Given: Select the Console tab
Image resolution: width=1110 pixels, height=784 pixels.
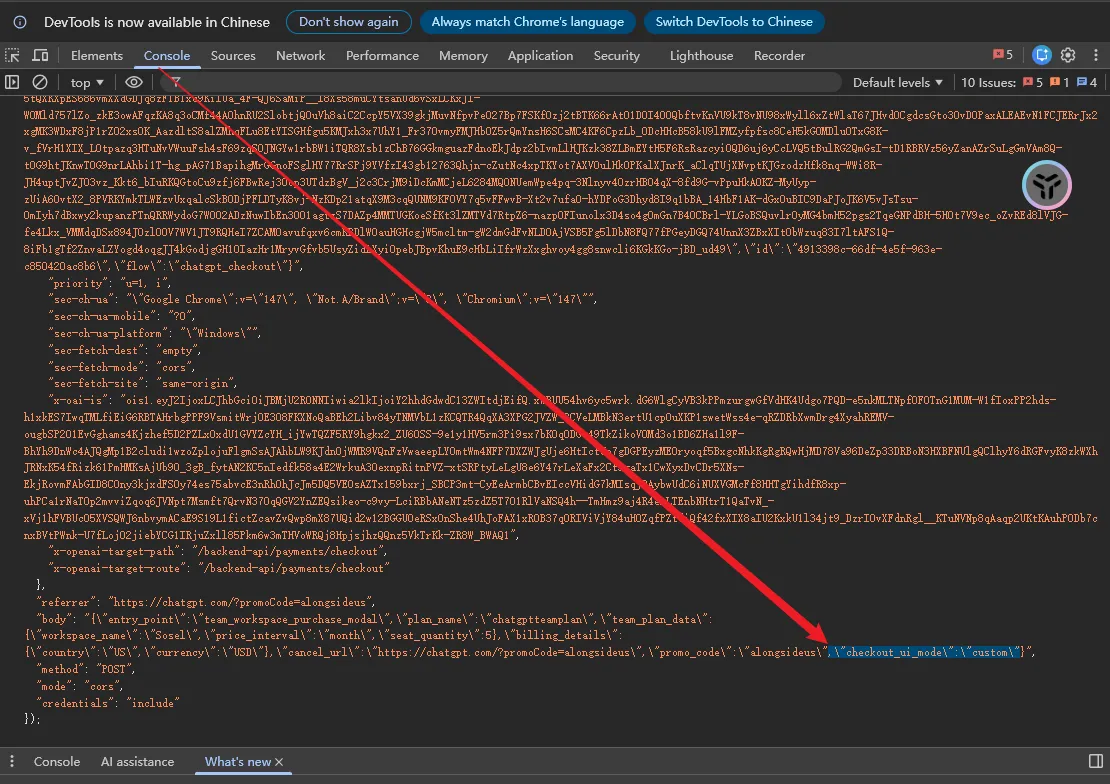Looking at the screenshot, I should coord(166,55).
